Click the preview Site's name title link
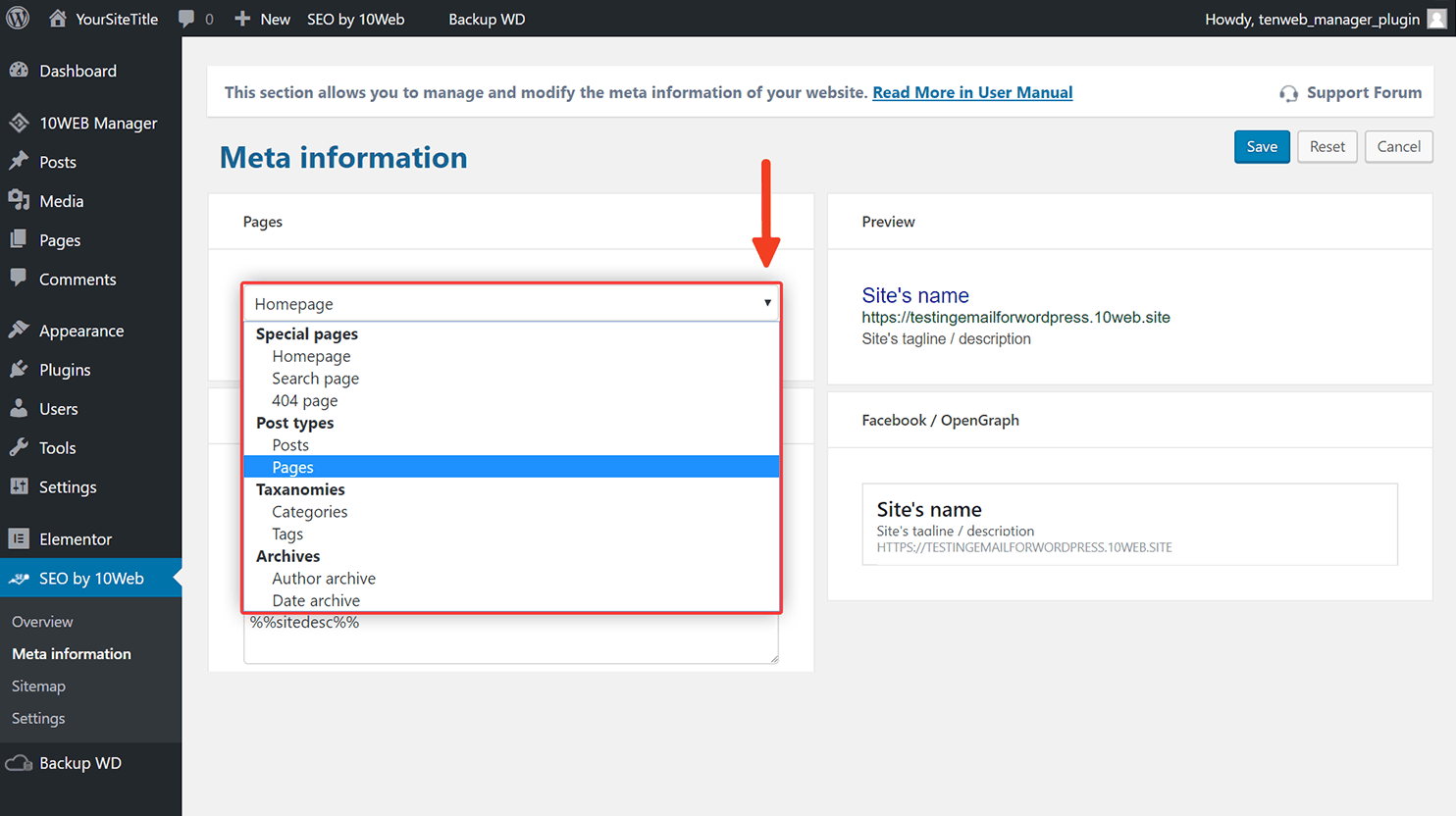 (915, 295)
